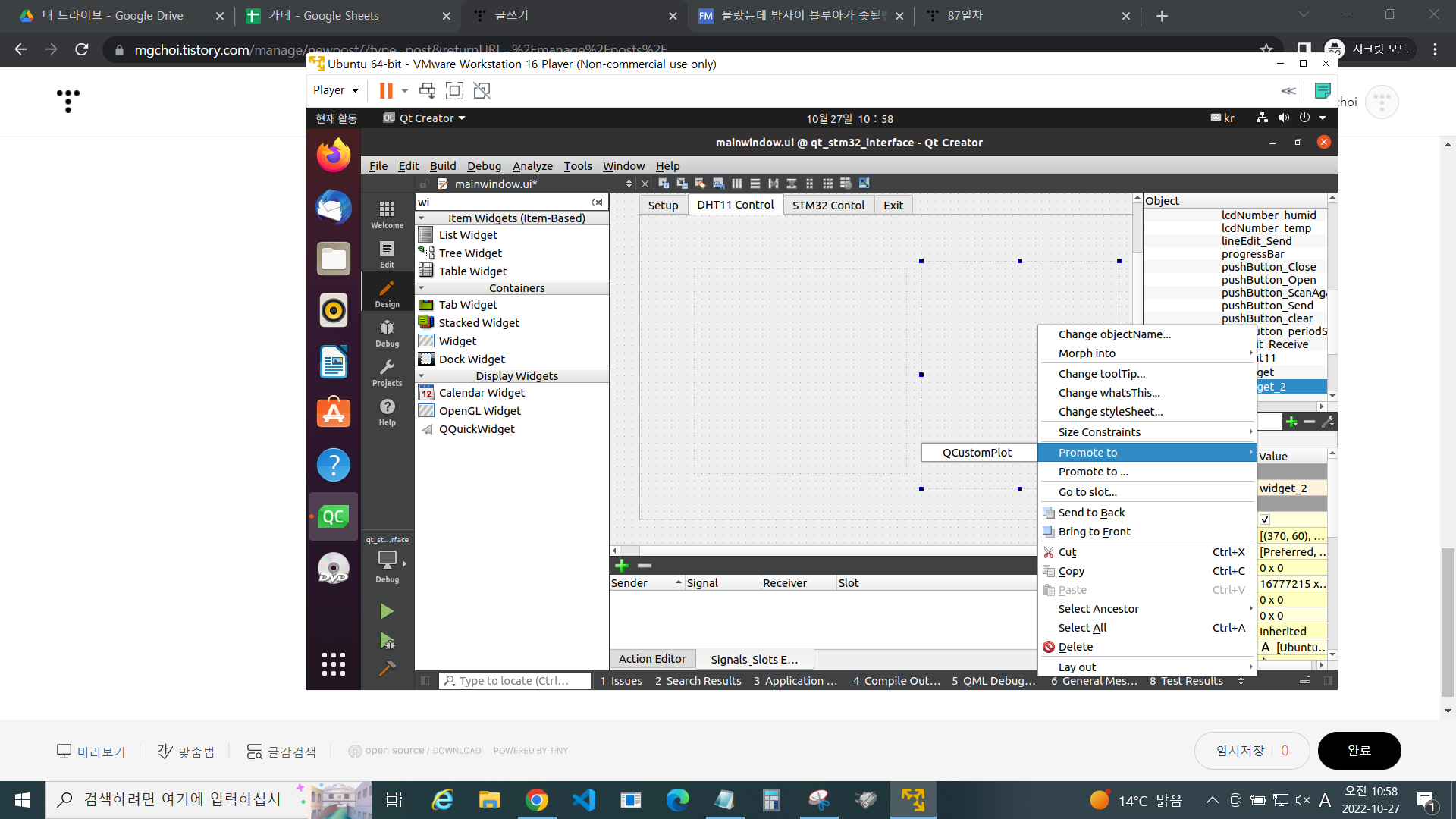Click the 미리보기 preview link
1456x819 pixels.
pyautogui.click(x=91, y=752)
